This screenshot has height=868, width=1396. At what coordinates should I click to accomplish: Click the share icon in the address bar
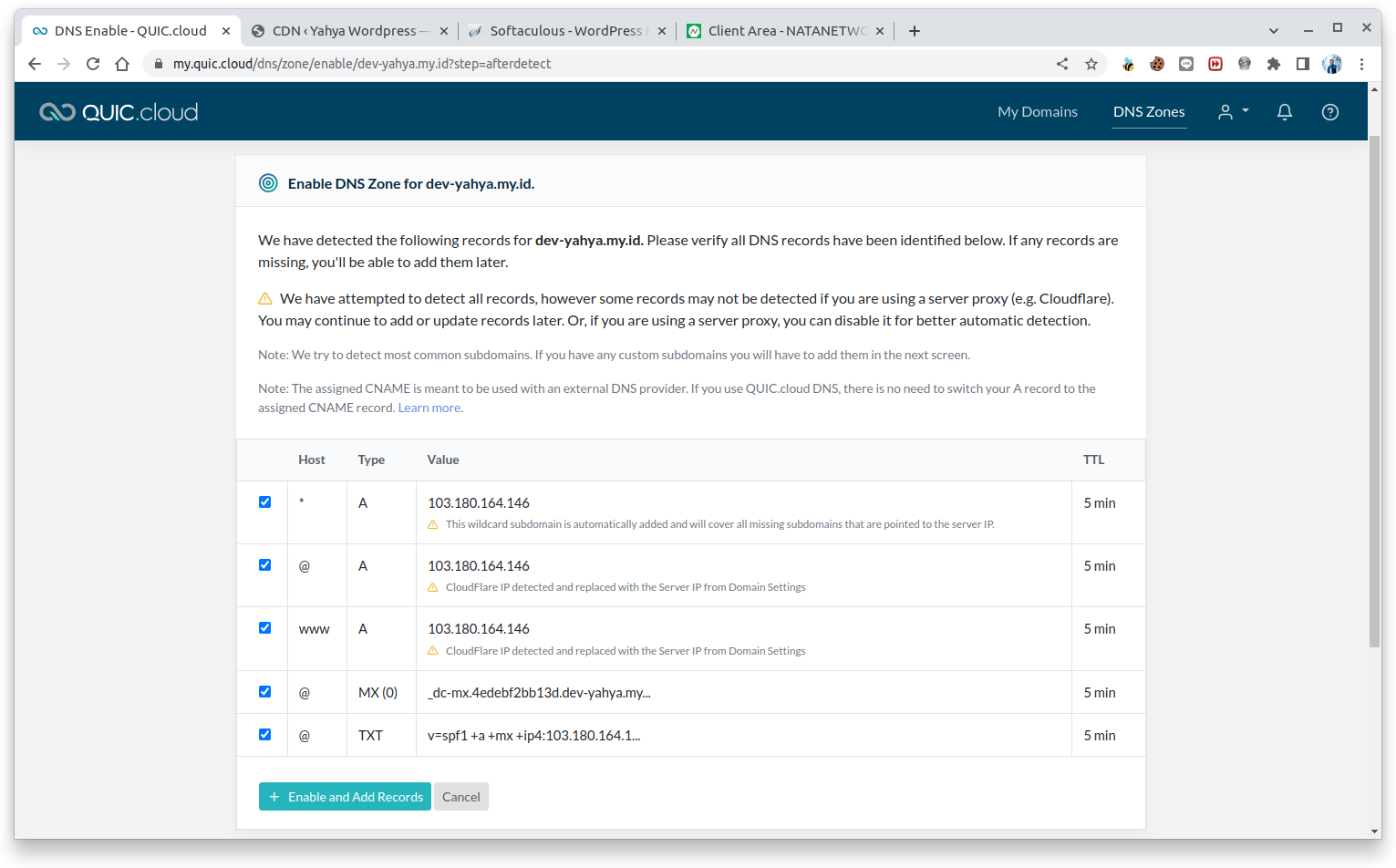point(1061,64)
